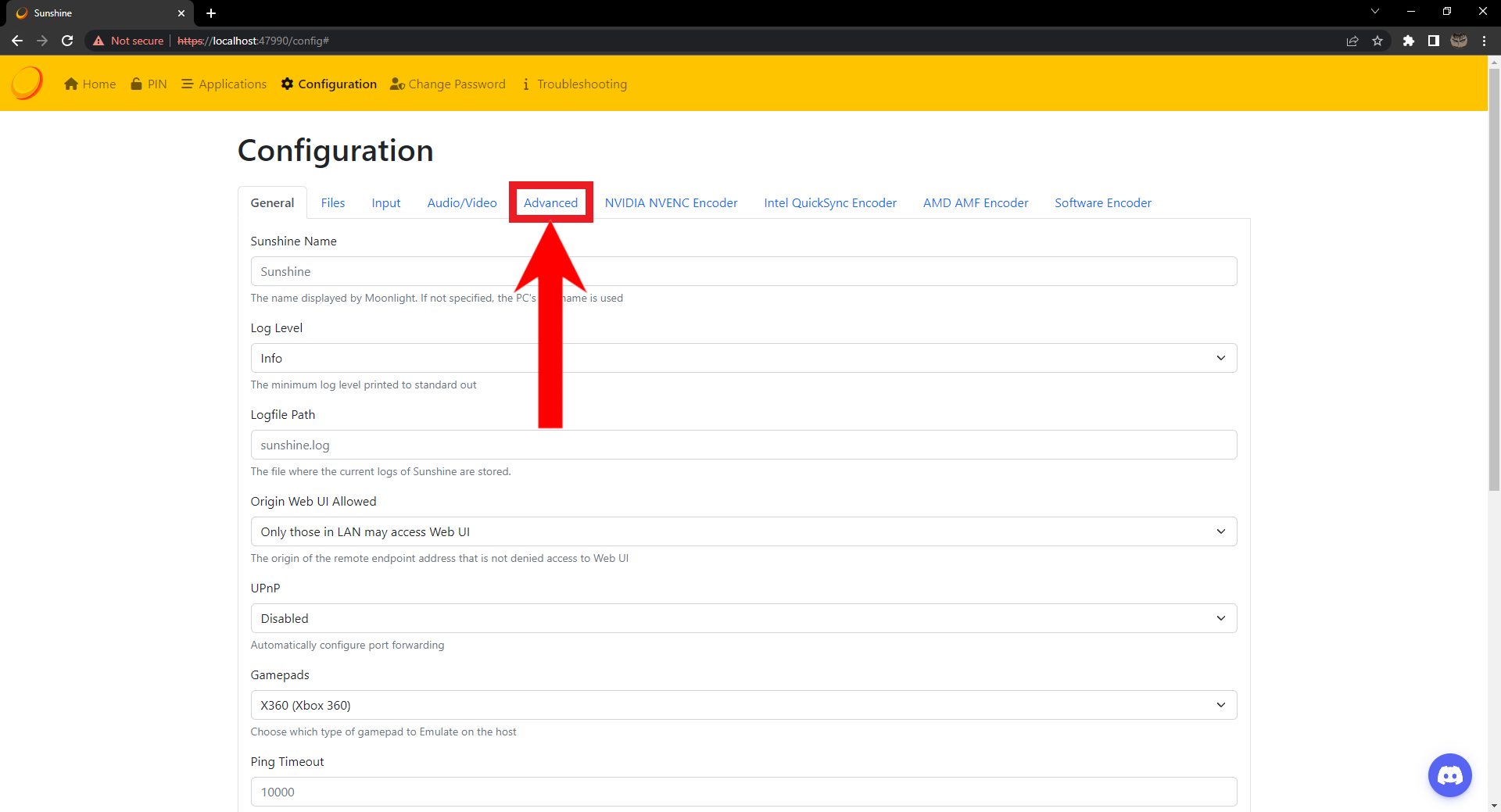Toggle the browser side panel
The image size is (1501, 812).
pyautogui.click(x=1434, y=41)
